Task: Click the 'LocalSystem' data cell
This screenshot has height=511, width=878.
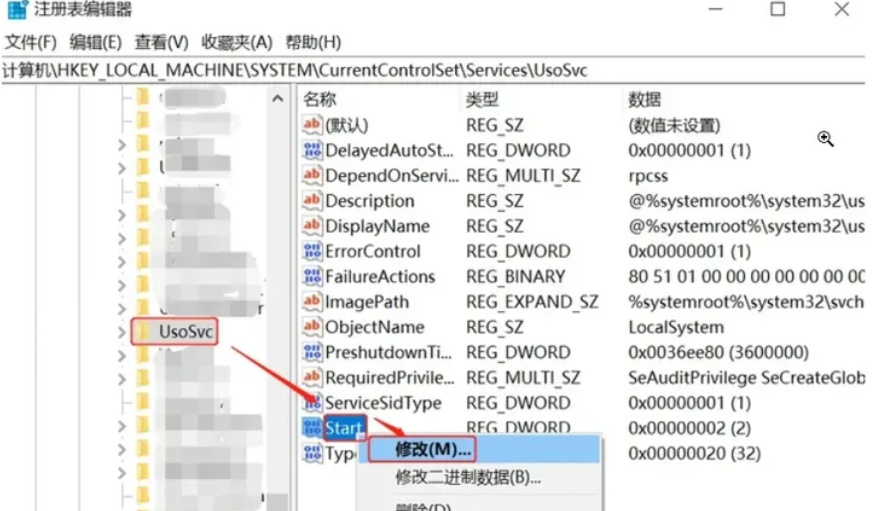Action: click(x=676, y=327)
